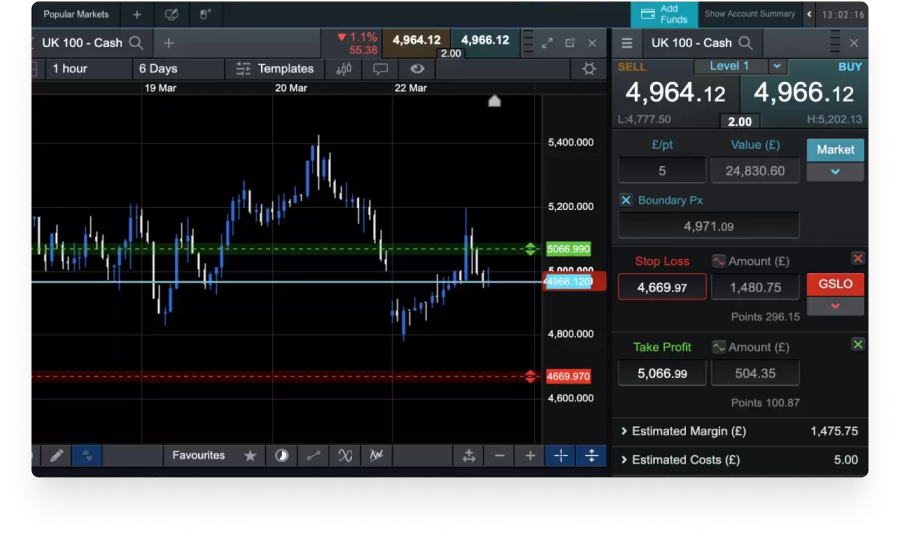The height and width of the screenshot is (539, 900).
Task: Open order ticket hamburger menu
Action: (x=627, y=43)
